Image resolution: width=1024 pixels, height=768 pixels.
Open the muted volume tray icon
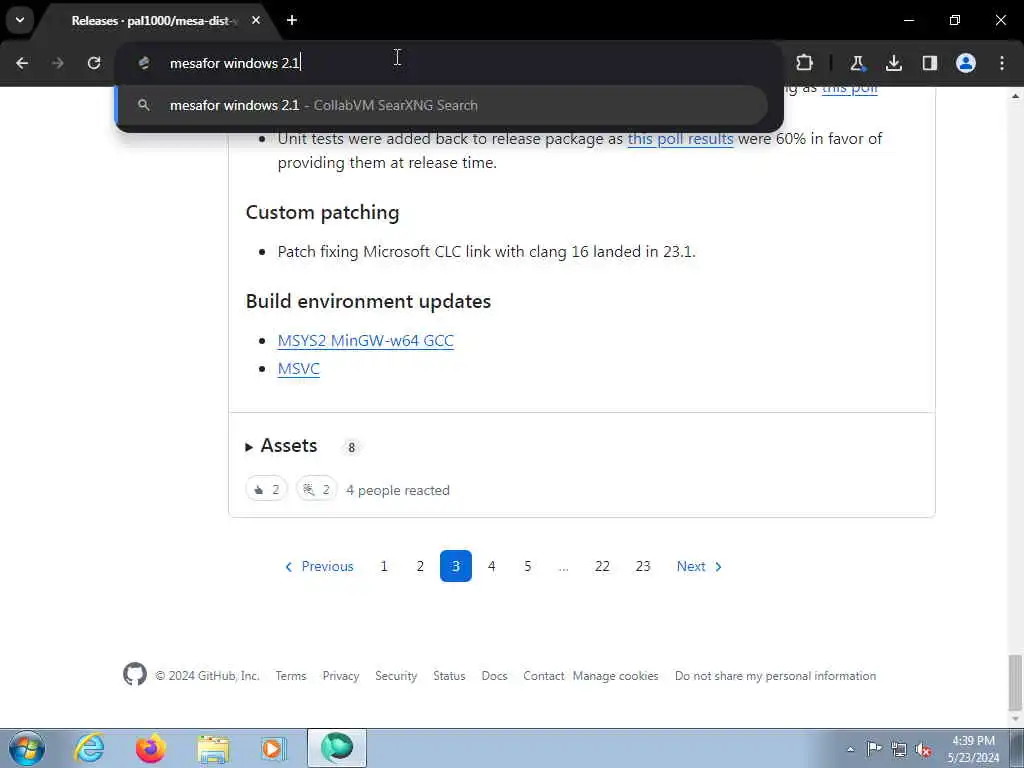click(x=923, y=750)
